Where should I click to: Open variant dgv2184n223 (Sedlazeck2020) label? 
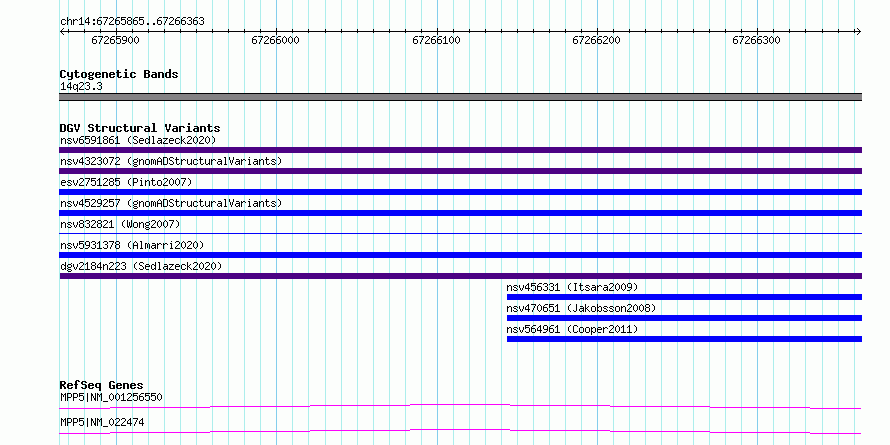[x=141, y=266]
